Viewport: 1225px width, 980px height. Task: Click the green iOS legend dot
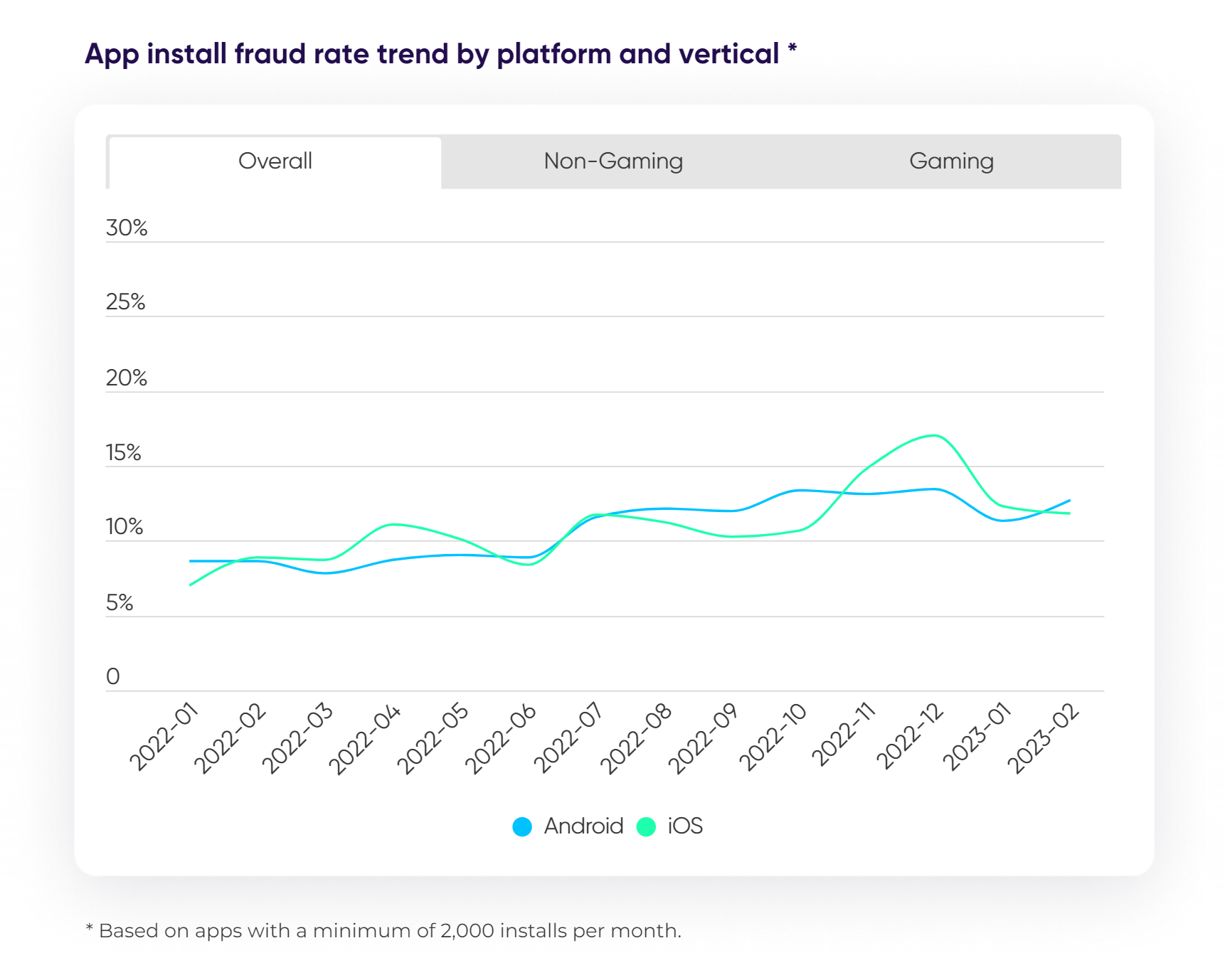click(x=646, y=826)
